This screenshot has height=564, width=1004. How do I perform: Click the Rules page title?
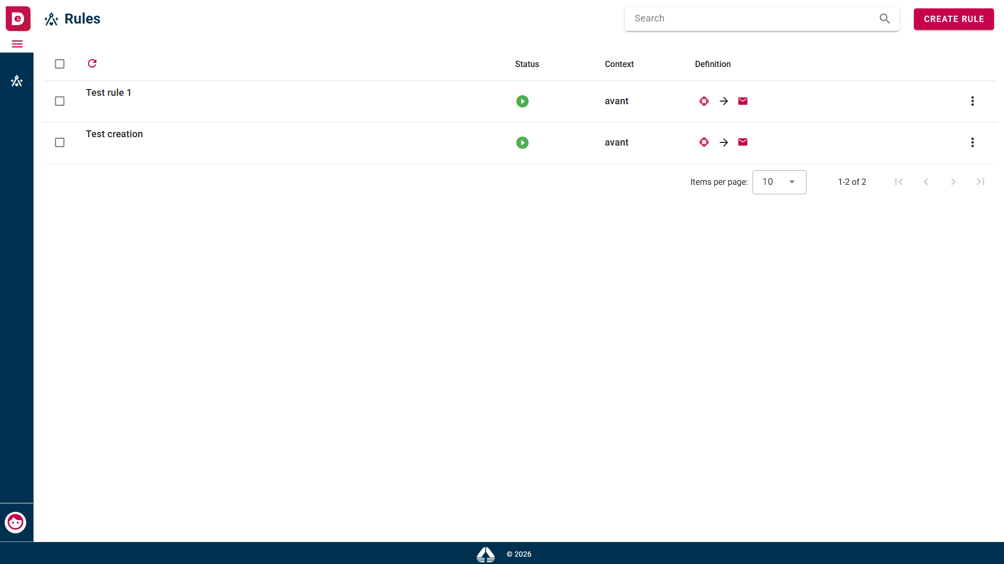tap(83, 19)
